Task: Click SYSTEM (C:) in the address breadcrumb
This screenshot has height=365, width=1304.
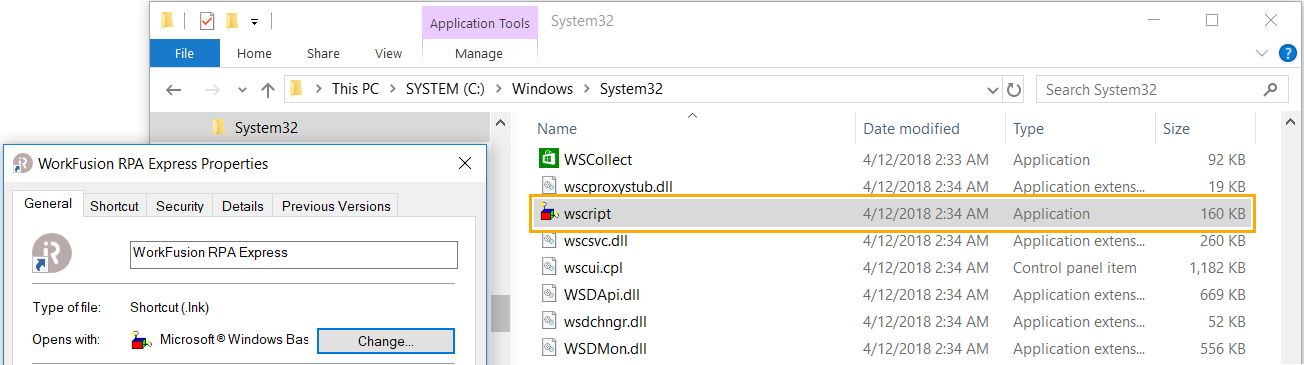Action: [445, 89]
